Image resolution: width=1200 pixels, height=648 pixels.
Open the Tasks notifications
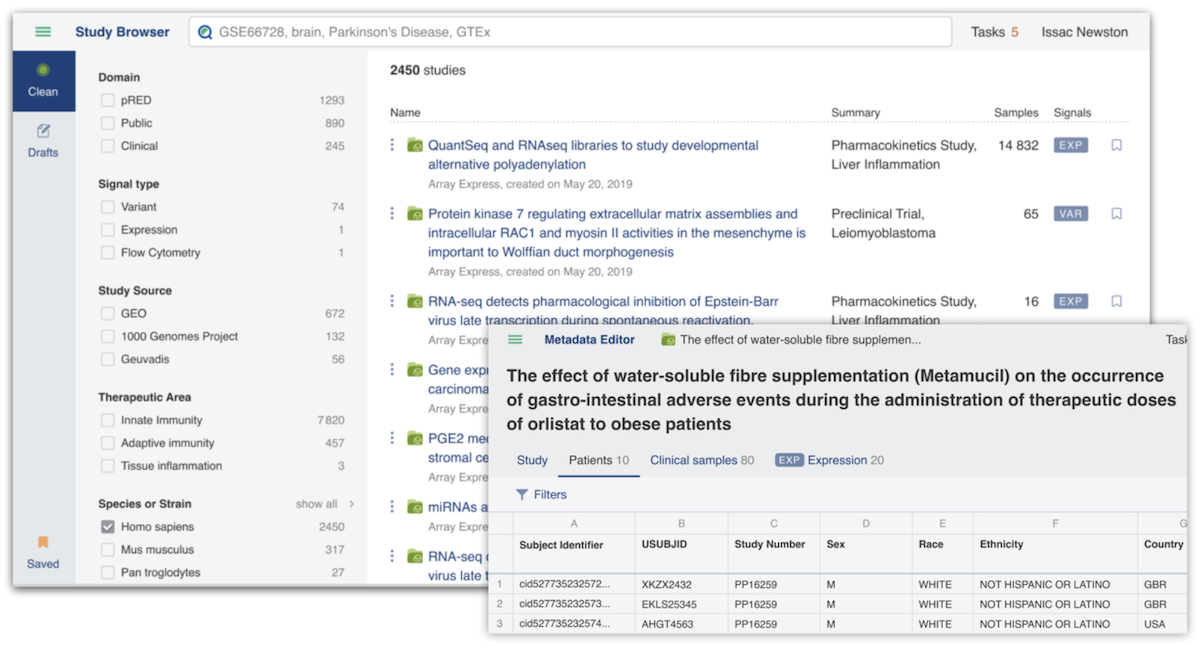[x=994, y=32]
